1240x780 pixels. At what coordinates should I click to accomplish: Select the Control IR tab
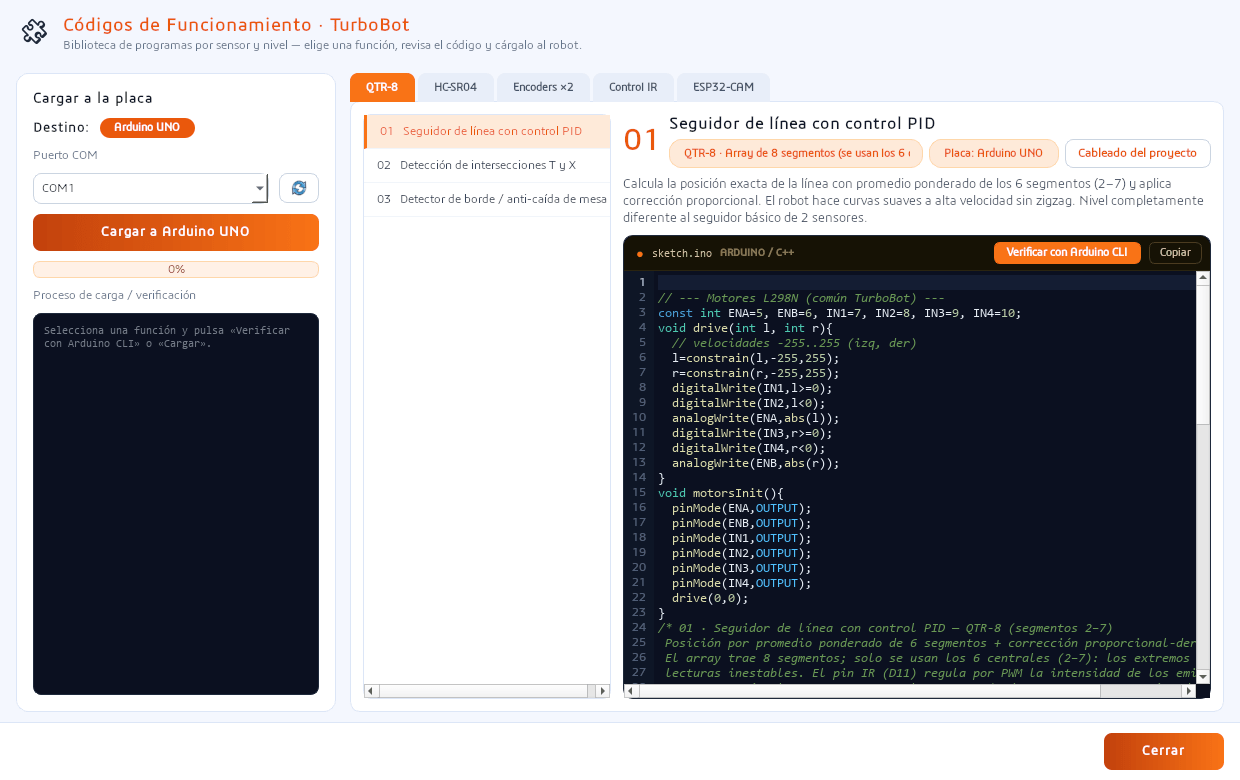click(x=633, y=87)
